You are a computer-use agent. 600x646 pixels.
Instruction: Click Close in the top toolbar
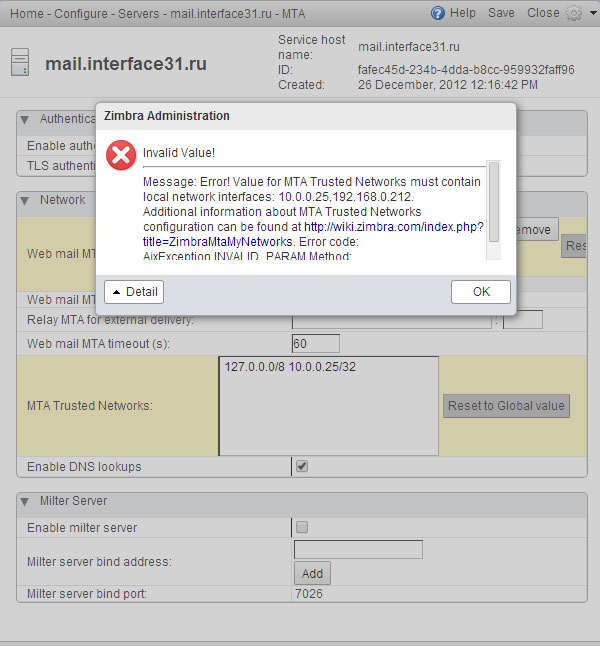tap(543, 13)
